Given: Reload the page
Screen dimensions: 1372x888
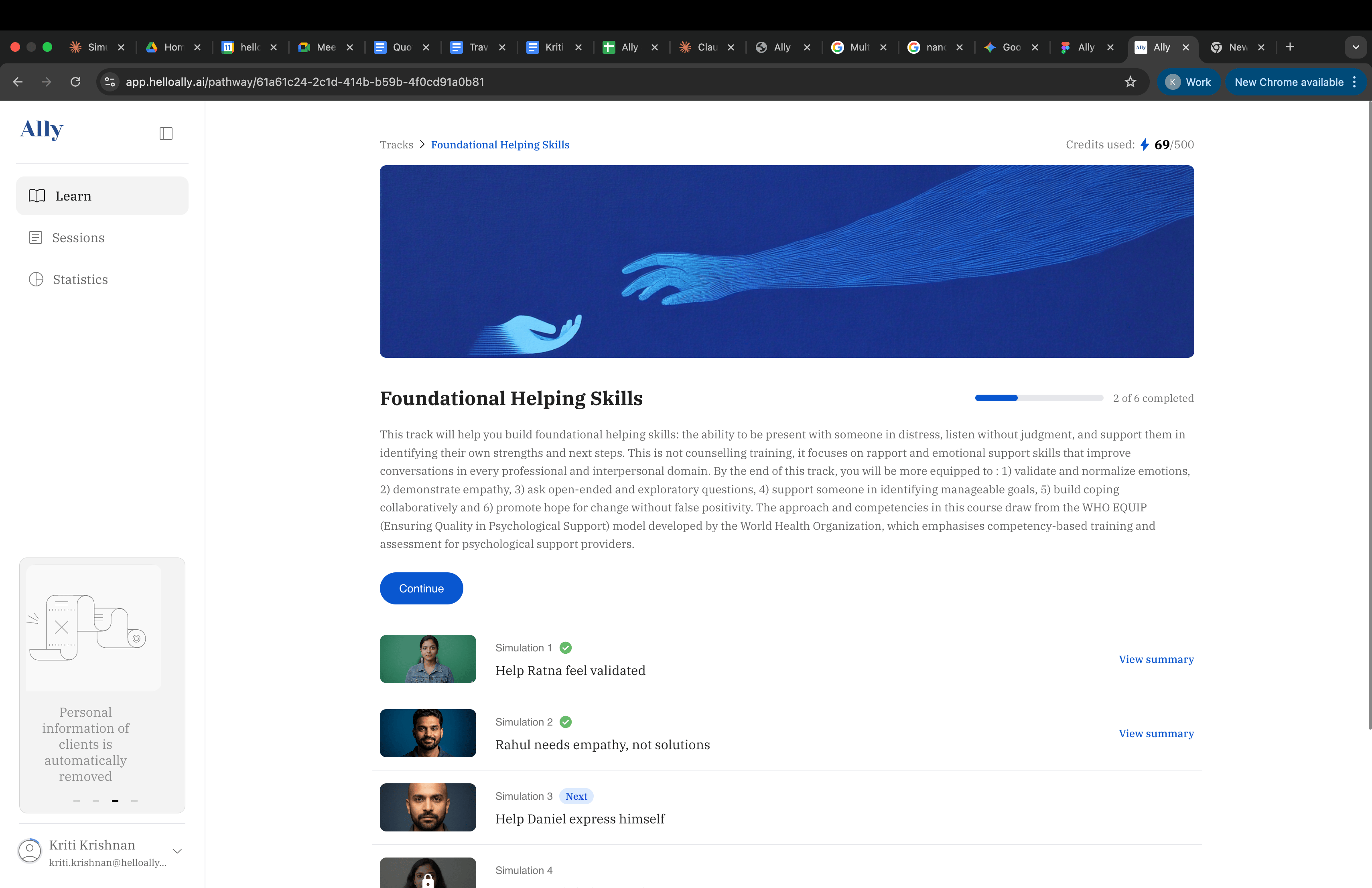Looking at the screenshot, I should pyautogui.click(x=75, y=82).
